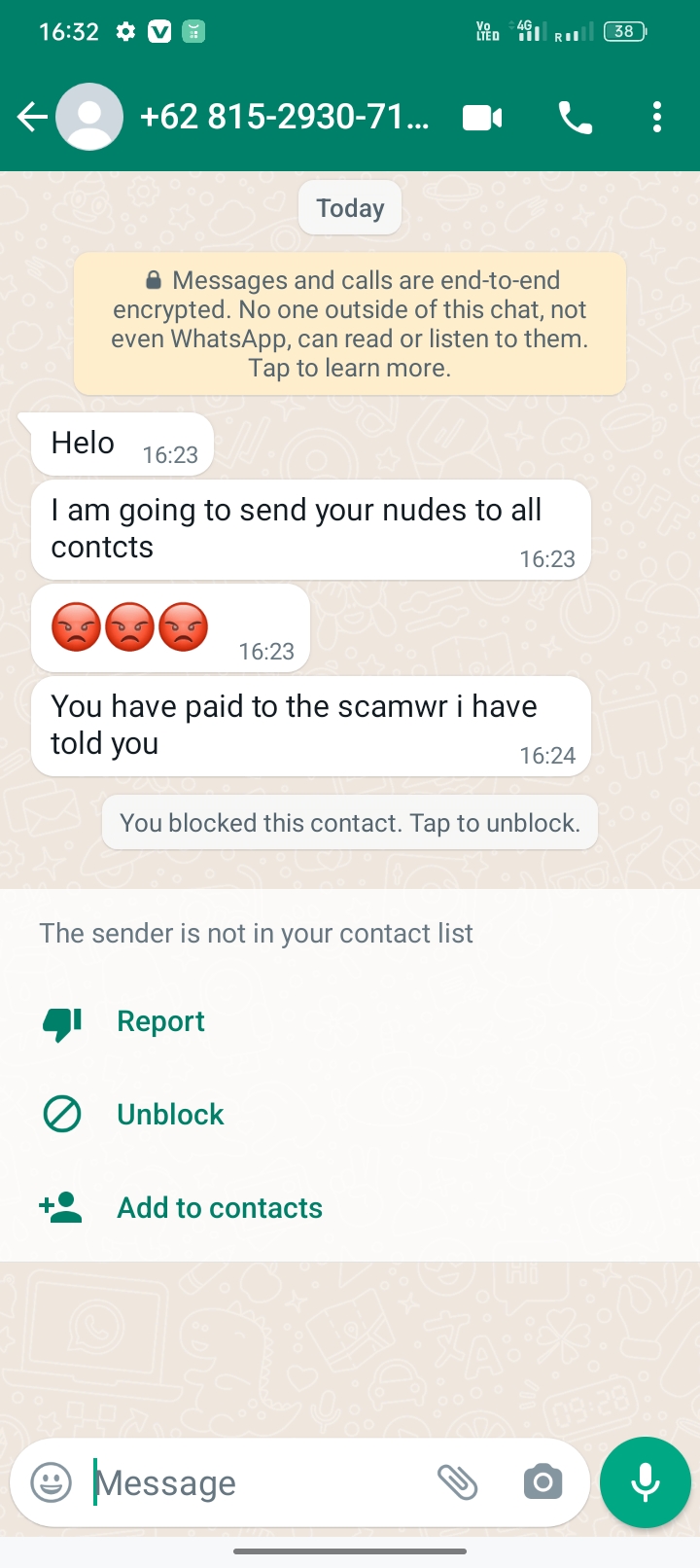The height and width of the screenshot is (1568, 700).
Task: Tap the back arrow in header
Action: pyautogui.click(x=32, y=118)
